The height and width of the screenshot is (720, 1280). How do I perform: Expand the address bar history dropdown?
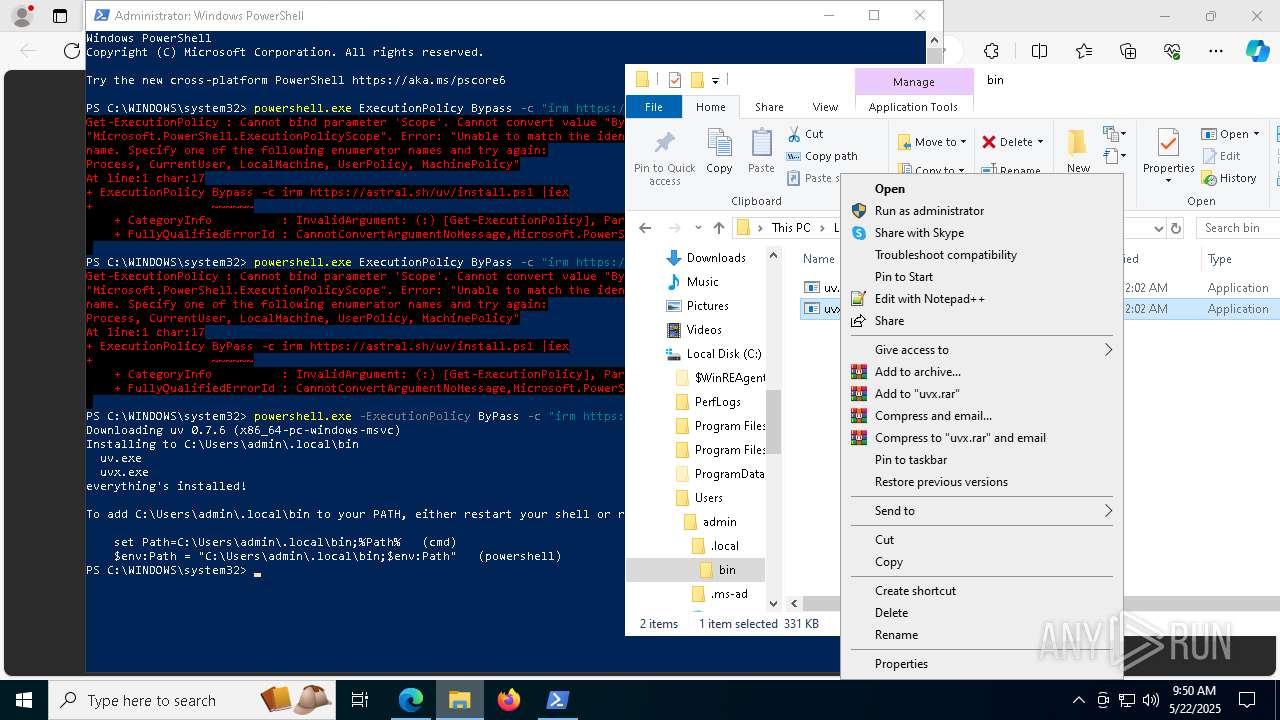pos(1158,228)
